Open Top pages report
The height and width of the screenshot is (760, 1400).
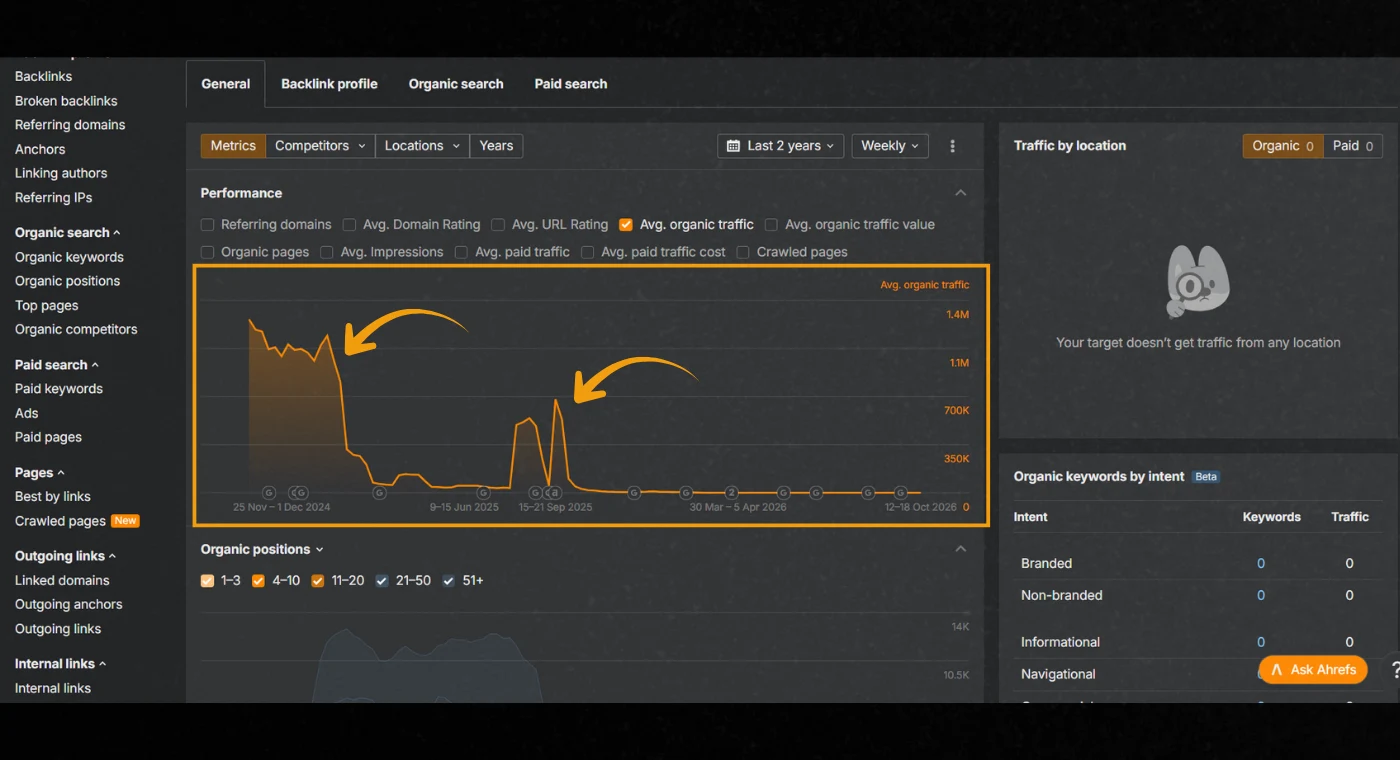[47, 306]
